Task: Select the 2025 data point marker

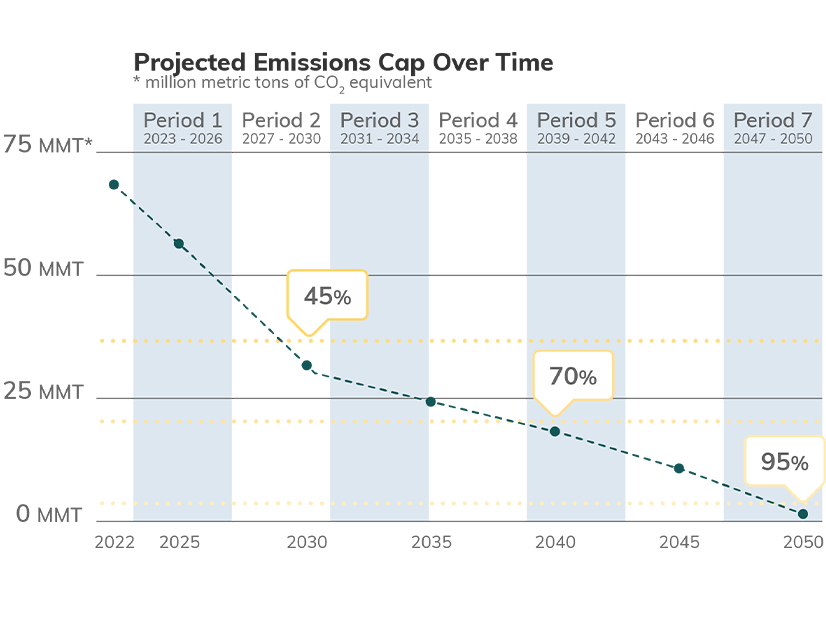Action: tap(179, 243)
